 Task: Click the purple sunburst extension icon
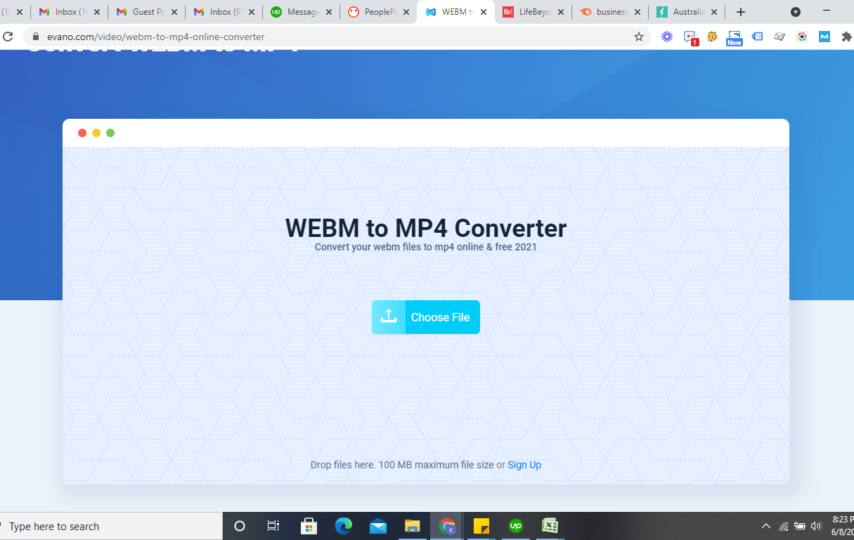point(667,37)
